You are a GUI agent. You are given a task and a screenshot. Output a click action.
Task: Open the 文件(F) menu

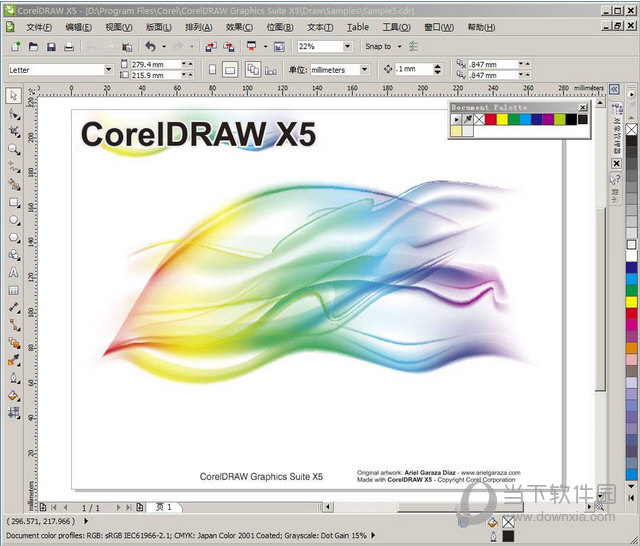coord(39,27)
